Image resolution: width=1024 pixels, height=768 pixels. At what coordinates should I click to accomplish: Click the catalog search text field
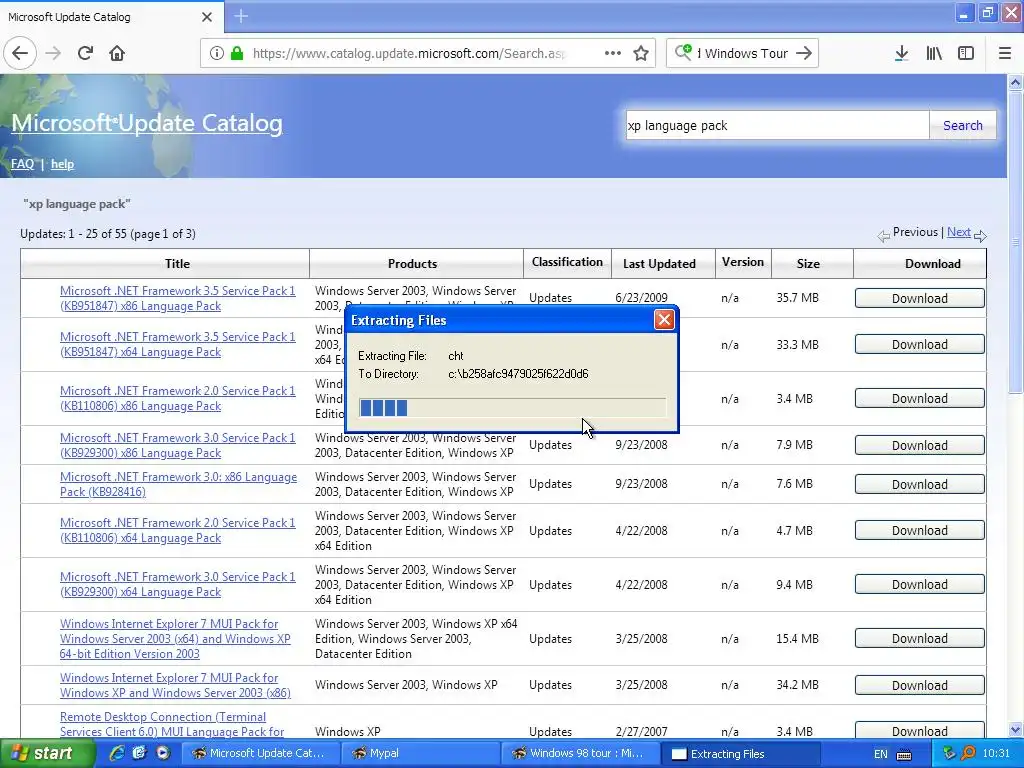tap(777, 125)
